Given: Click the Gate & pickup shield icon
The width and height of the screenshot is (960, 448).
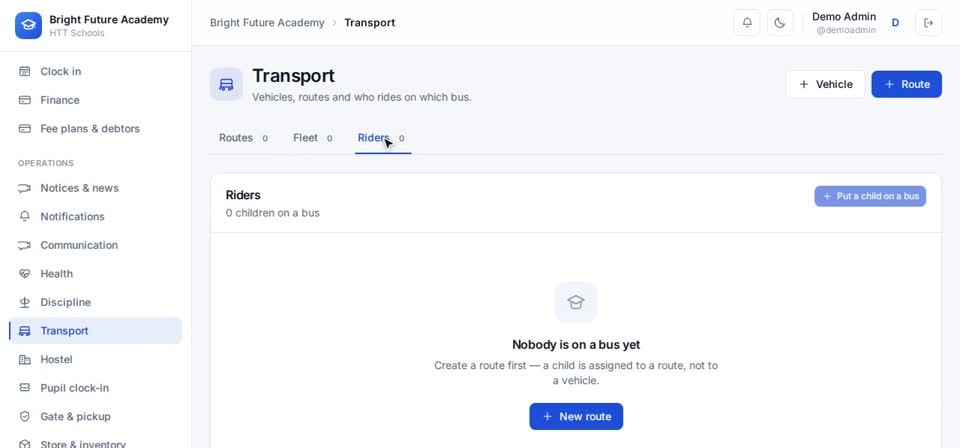Looking at the screenshot, I should (x=24, y=416).
